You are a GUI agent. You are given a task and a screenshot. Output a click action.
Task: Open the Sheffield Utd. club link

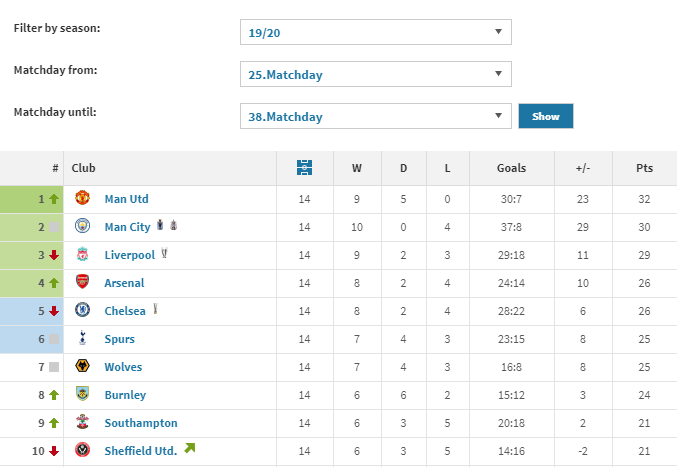140,451
